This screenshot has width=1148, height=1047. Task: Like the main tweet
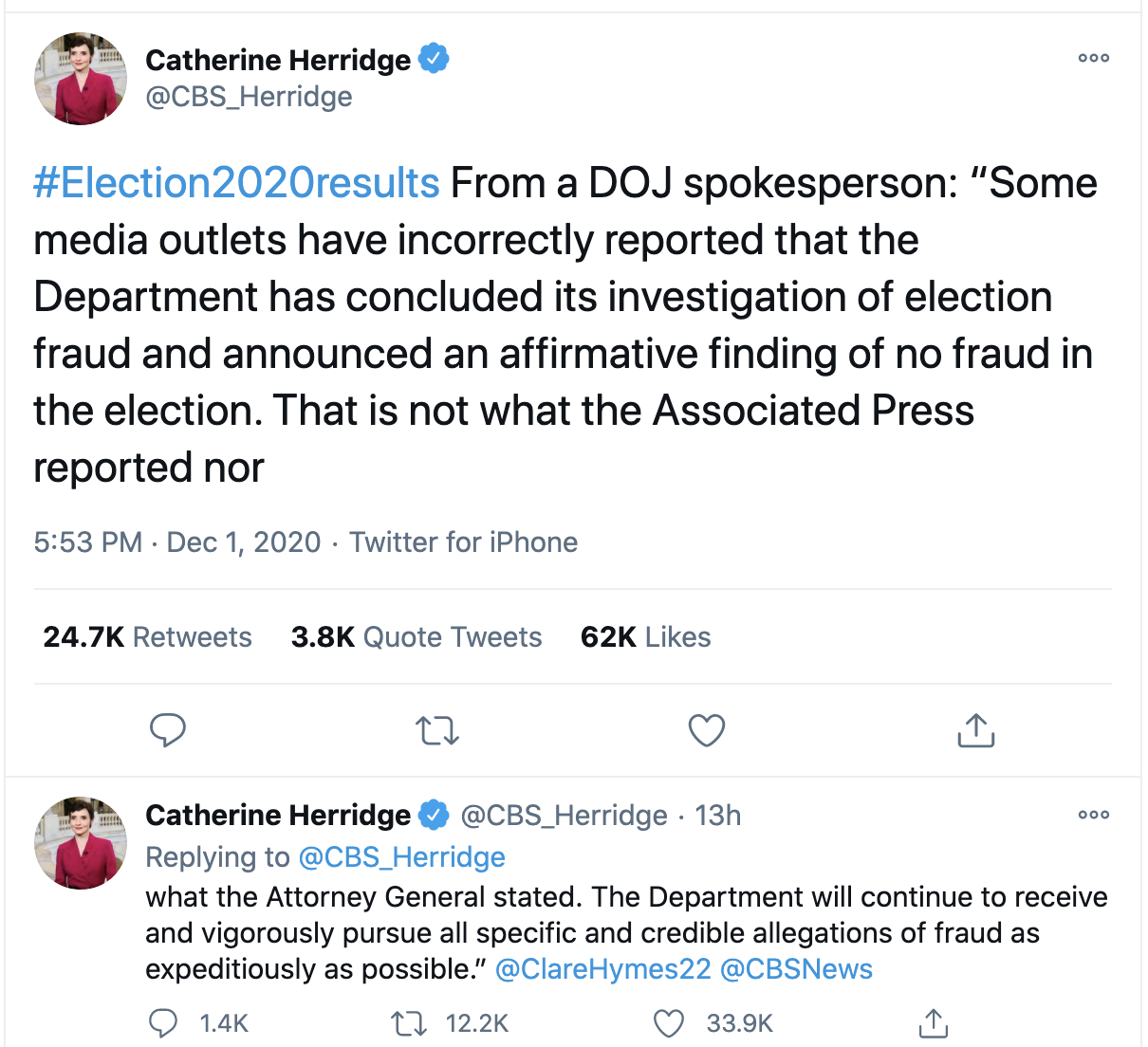706,730
